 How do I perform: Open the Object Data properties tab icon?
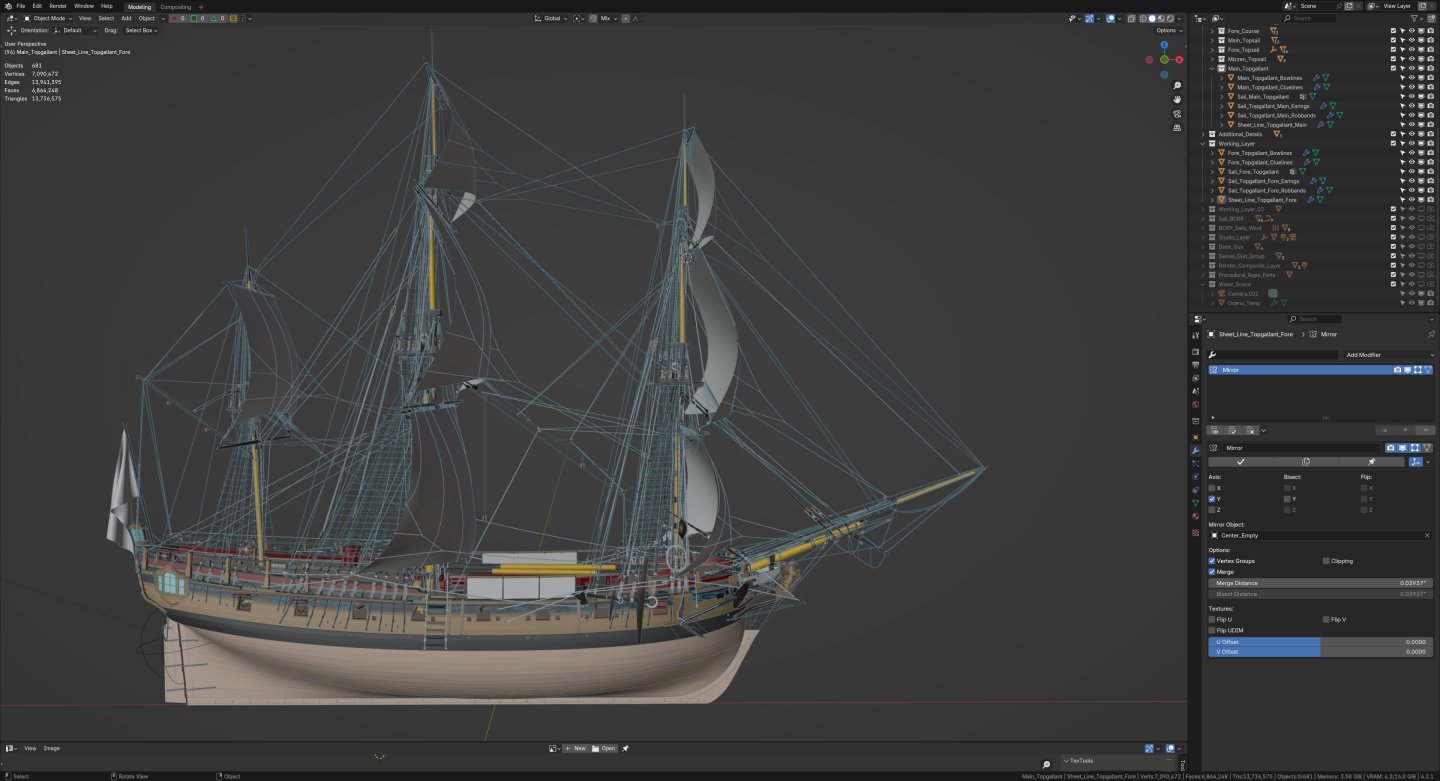[x=1195, y=503]
